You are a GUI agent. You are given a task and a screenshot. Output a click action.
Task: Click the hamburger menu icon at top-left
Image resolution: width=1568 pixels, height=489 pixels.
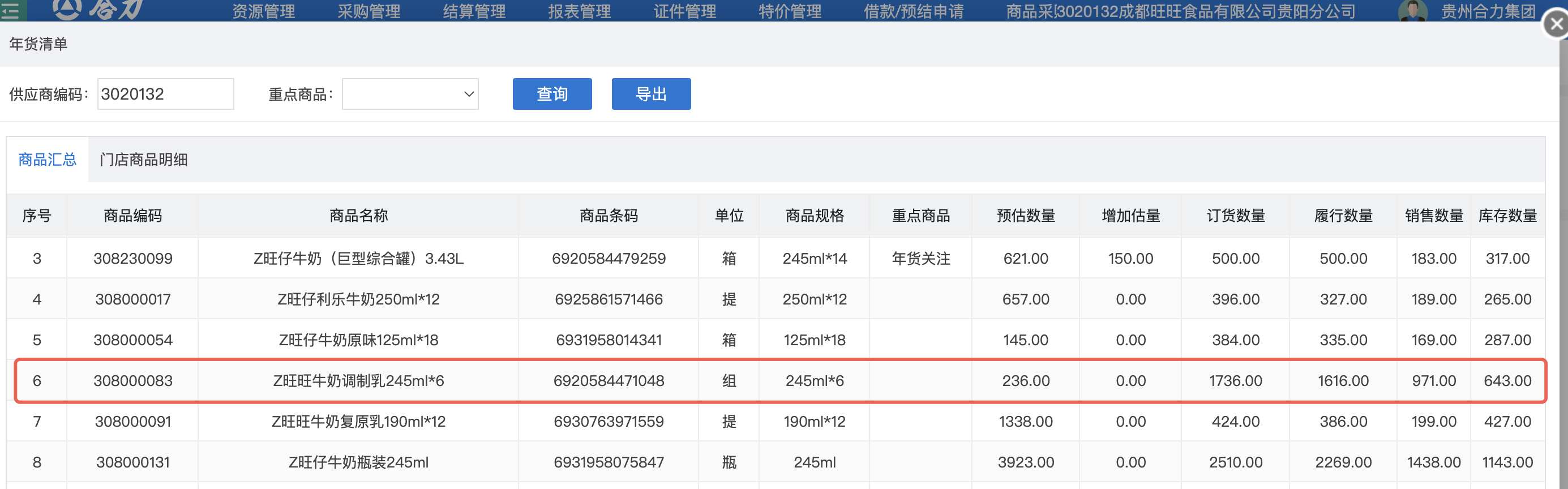coord(11,10)
